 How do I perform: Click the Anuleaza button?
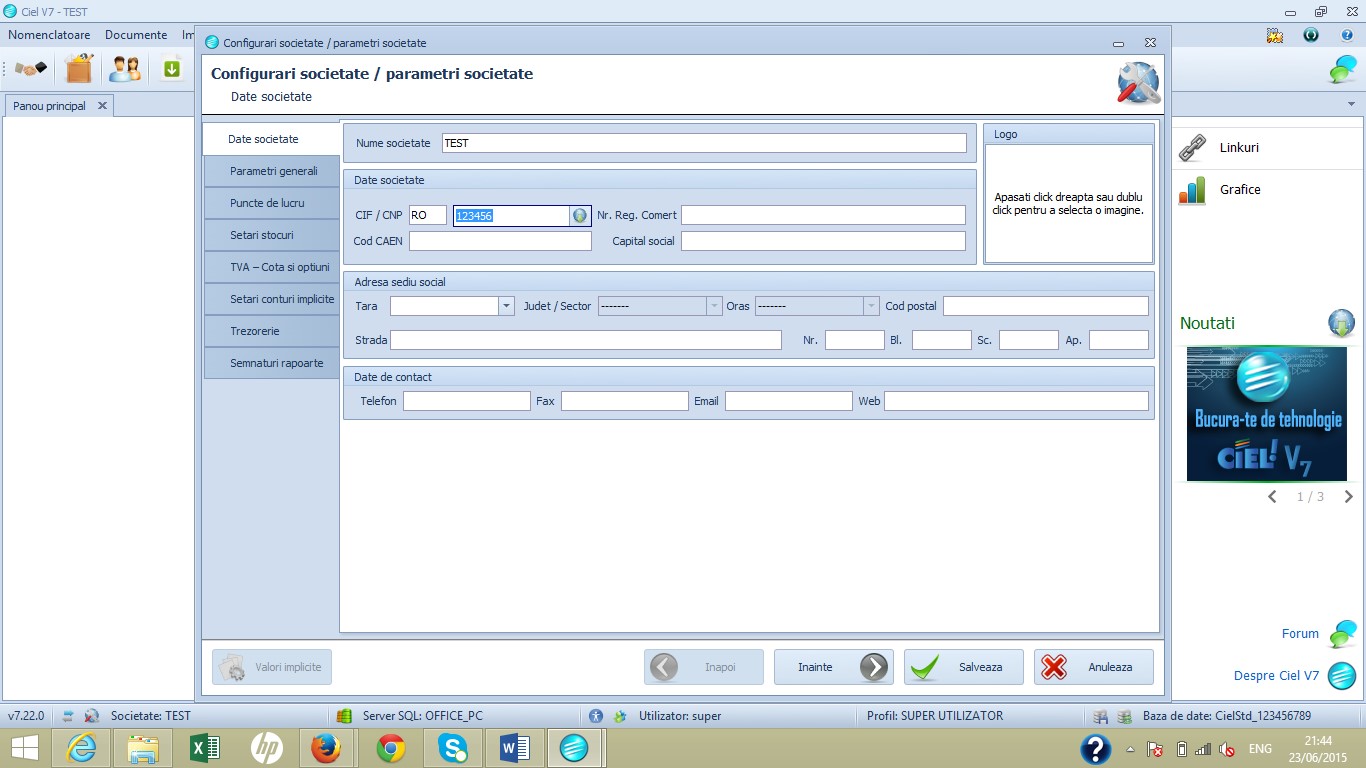[x=1094, y=667]
